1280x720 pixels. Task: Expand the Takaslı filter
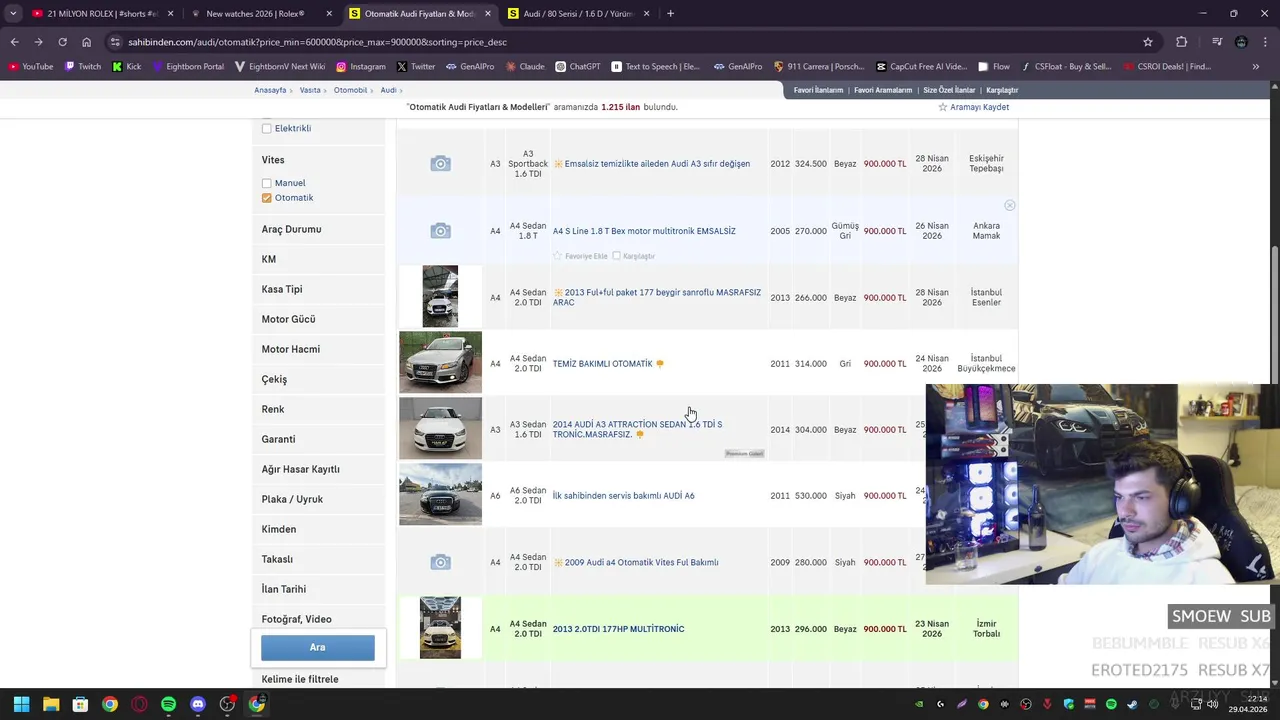(x=318, y=559)
